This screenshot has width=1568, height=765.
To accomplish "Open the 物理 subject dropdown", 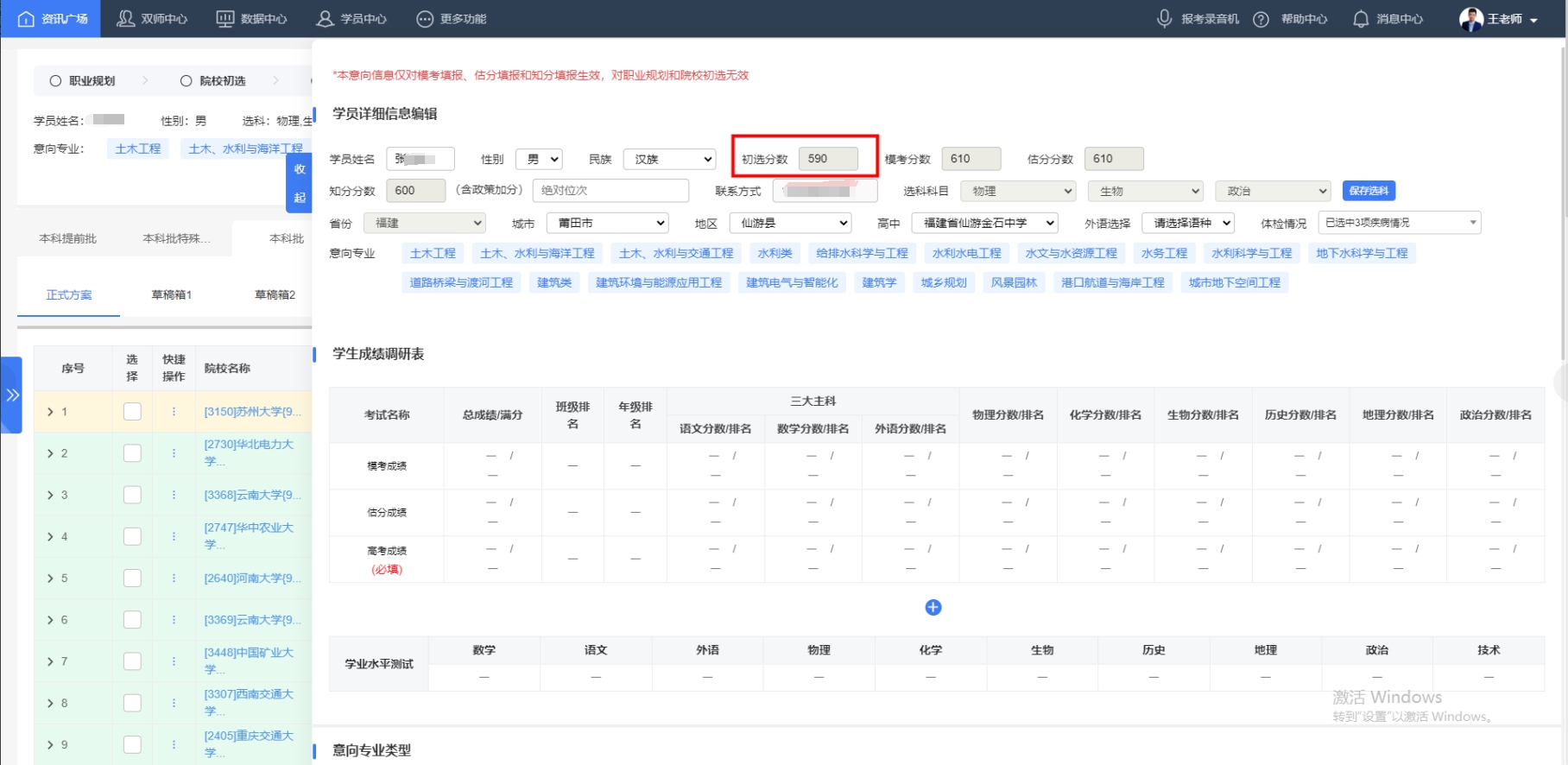I will point(1018,191).
